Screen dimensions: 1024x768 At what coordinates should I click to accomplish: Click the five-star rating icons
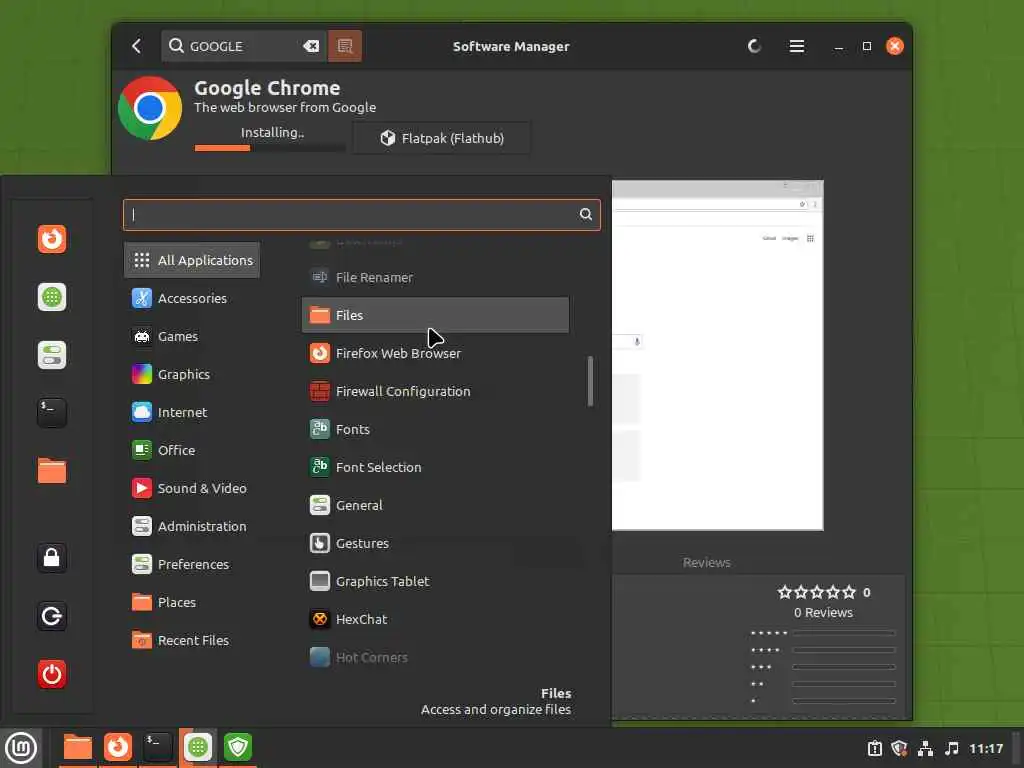(x=816, y=592)
